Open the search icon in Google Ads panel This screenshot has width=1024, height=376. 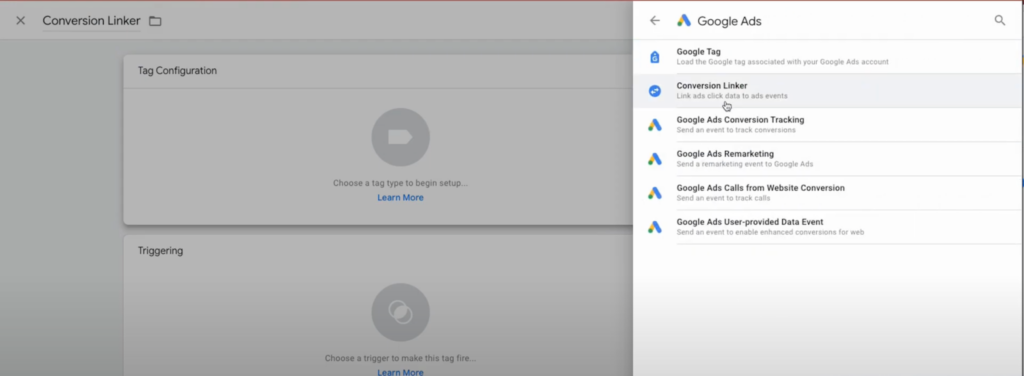click(x=1000, y=20)
